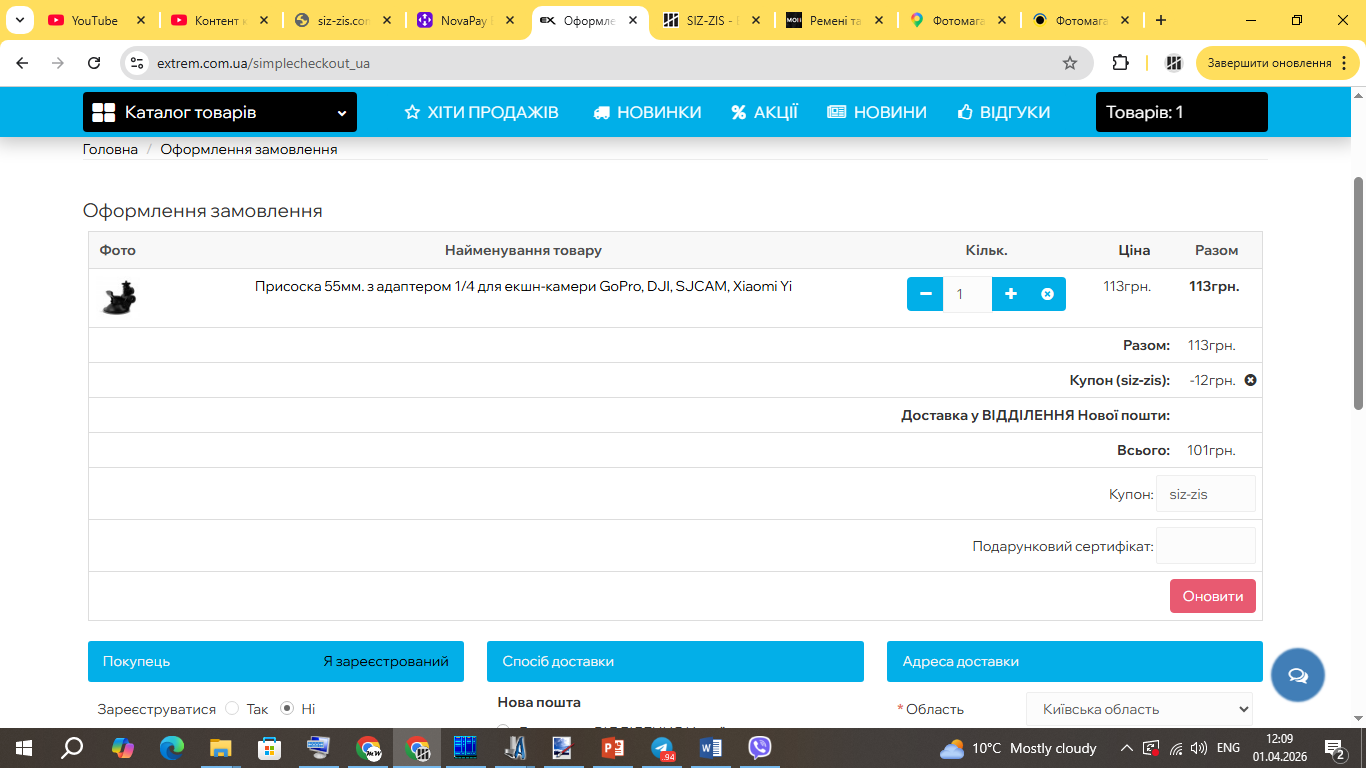The width and height of the screenshot is (1366, 768).
Task: Remove product from cart with x icon
Action: [x=1047, y=294]
